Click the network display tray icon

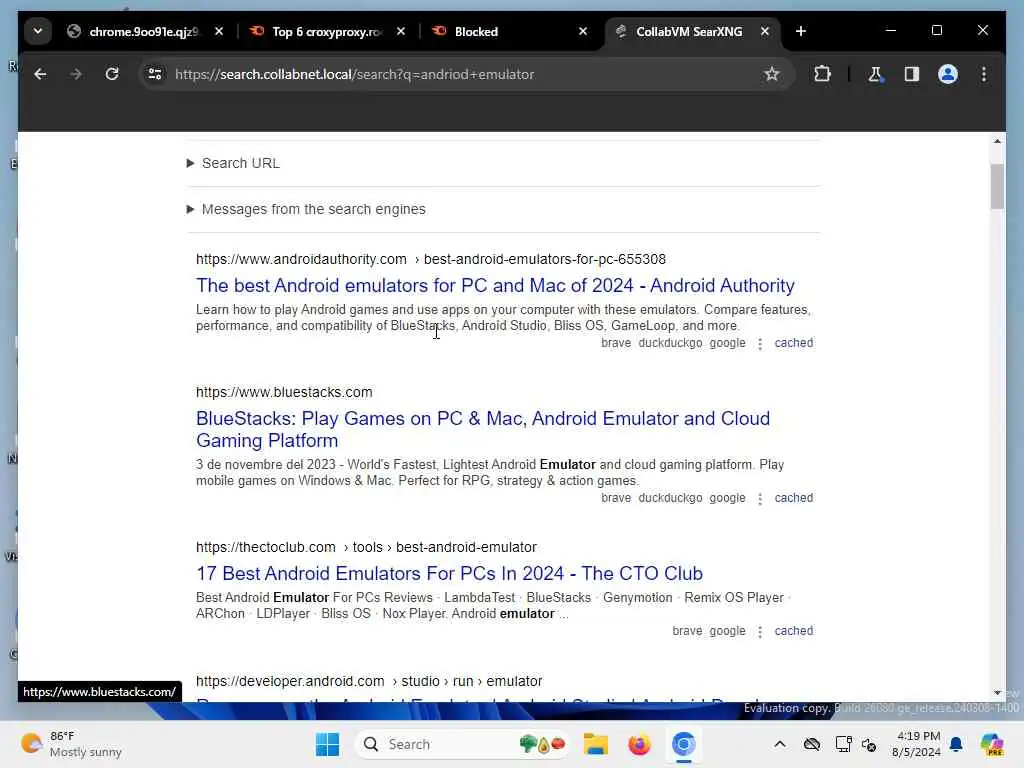(x=843, y=744)
